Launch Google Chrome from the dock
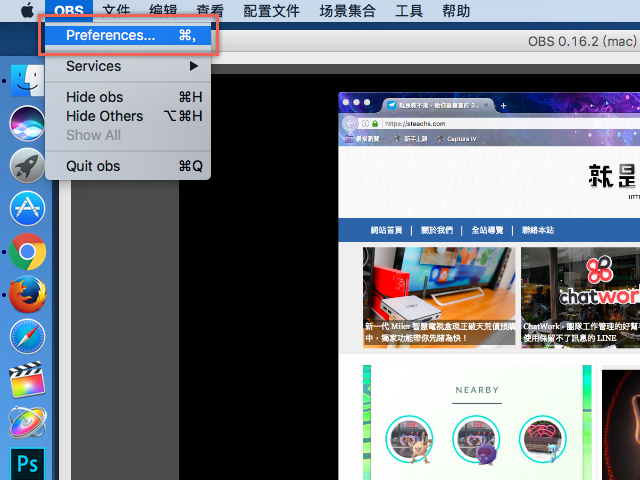This screenshot has width=640, height=480. 27,251
